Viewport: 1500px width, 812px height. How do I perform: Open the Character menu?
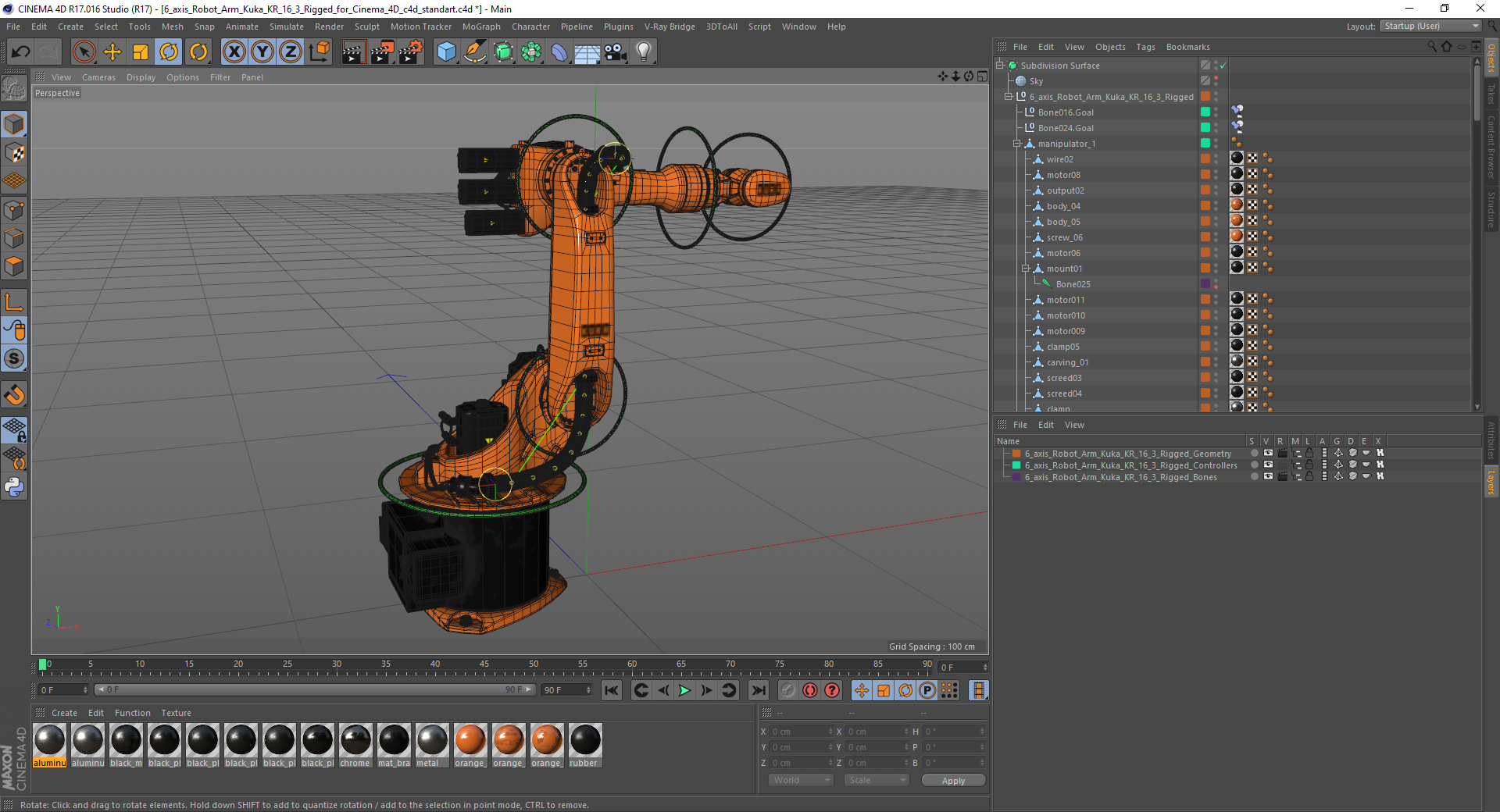pos(530,27)
